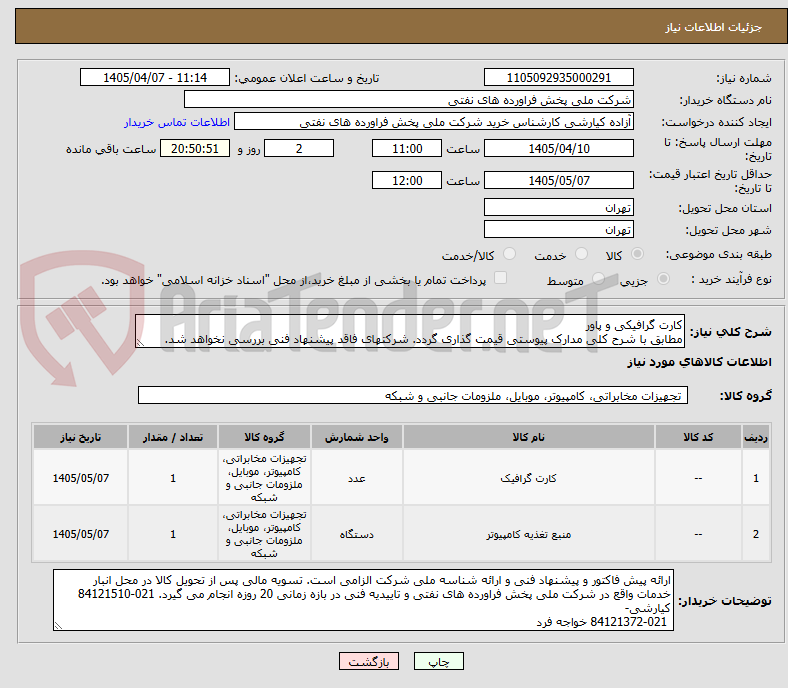Click the need date in کارت گرافیک row

tap(80, 477)
